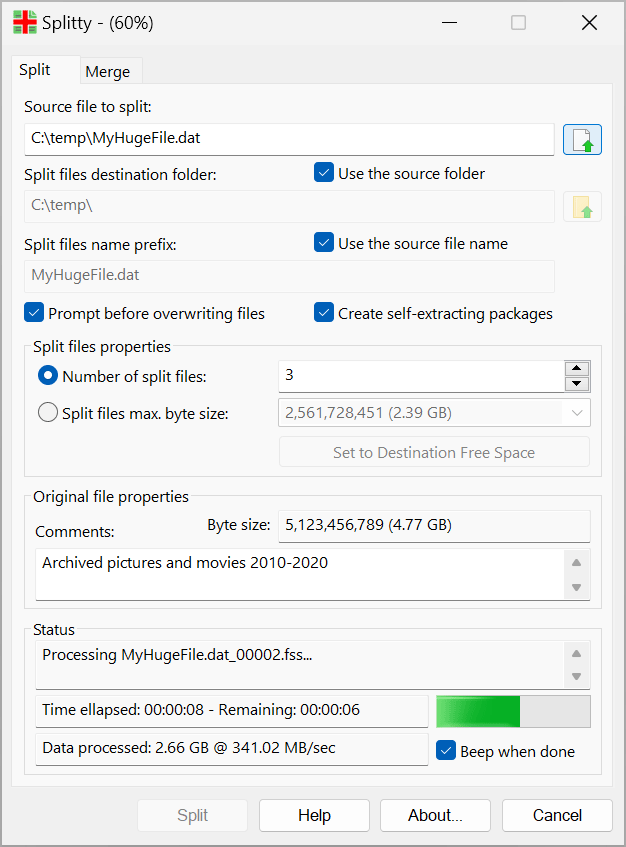Viewport: 626px width, 847px height.
Task: Click Comments box scroll down arrow
Action: (x=576, y=587)
